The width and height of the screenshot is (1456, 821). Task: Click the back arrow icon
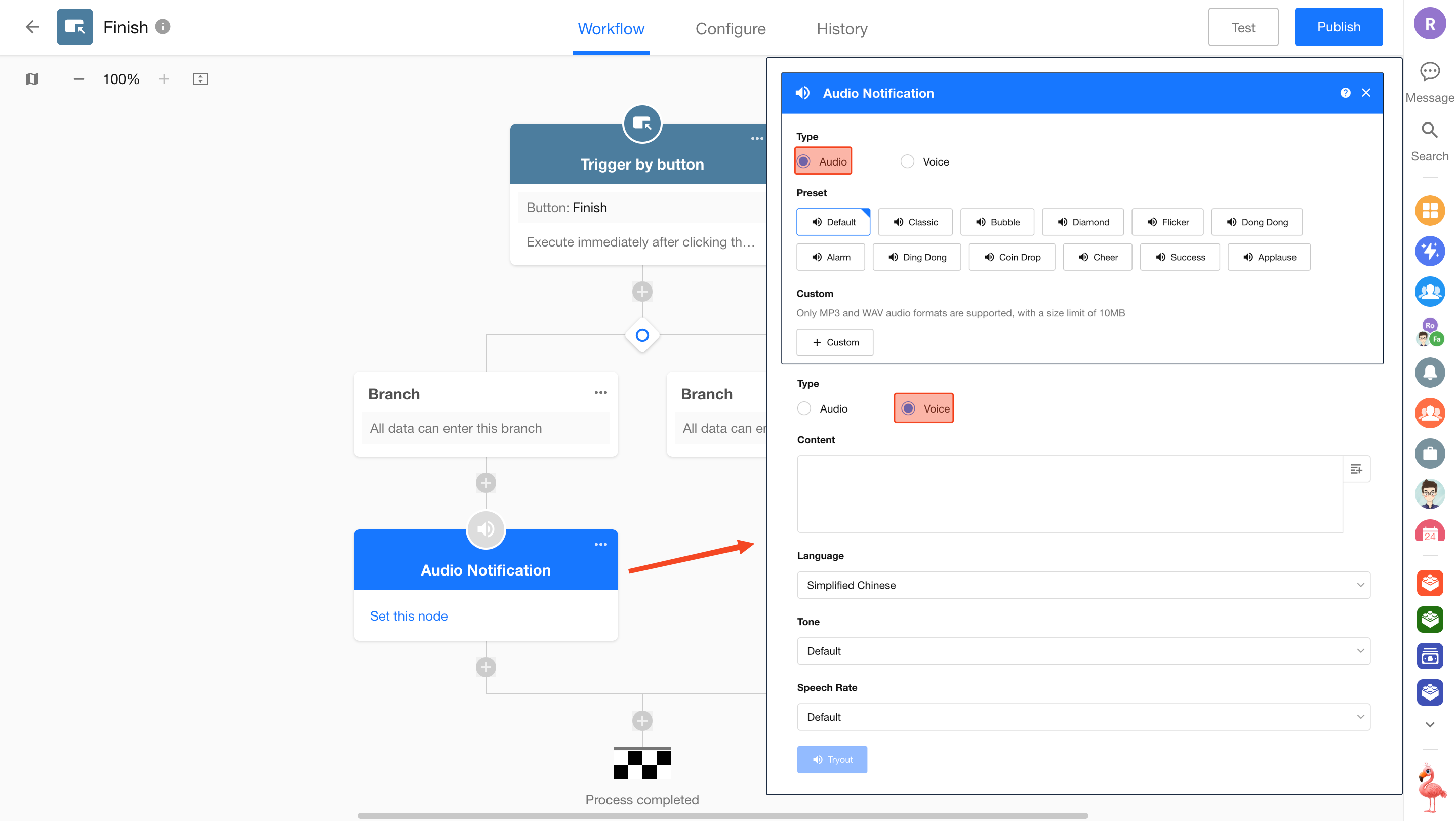32,26
